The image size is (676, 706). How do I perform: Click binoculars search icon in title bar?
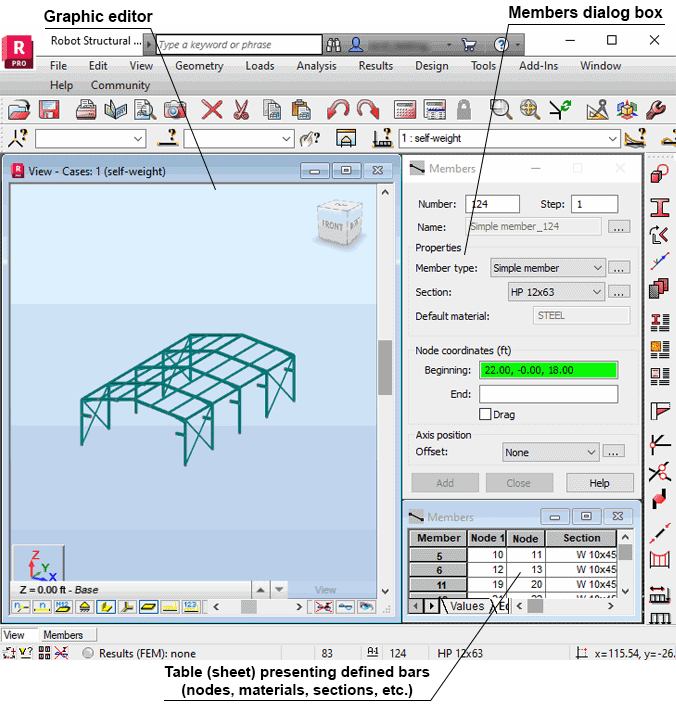(x=333, y=45)
